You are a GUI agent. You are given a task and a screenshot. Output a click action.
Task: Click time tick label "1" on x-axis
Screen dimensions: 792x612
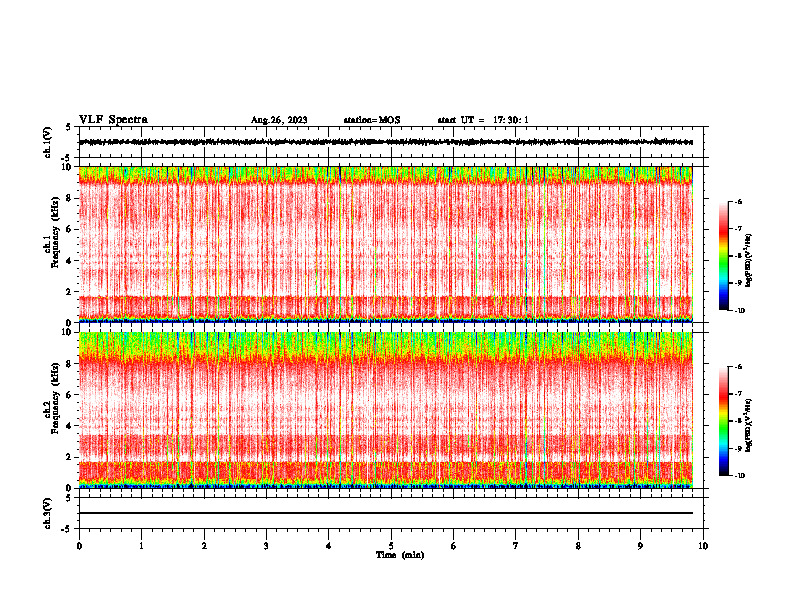[141, 546]
